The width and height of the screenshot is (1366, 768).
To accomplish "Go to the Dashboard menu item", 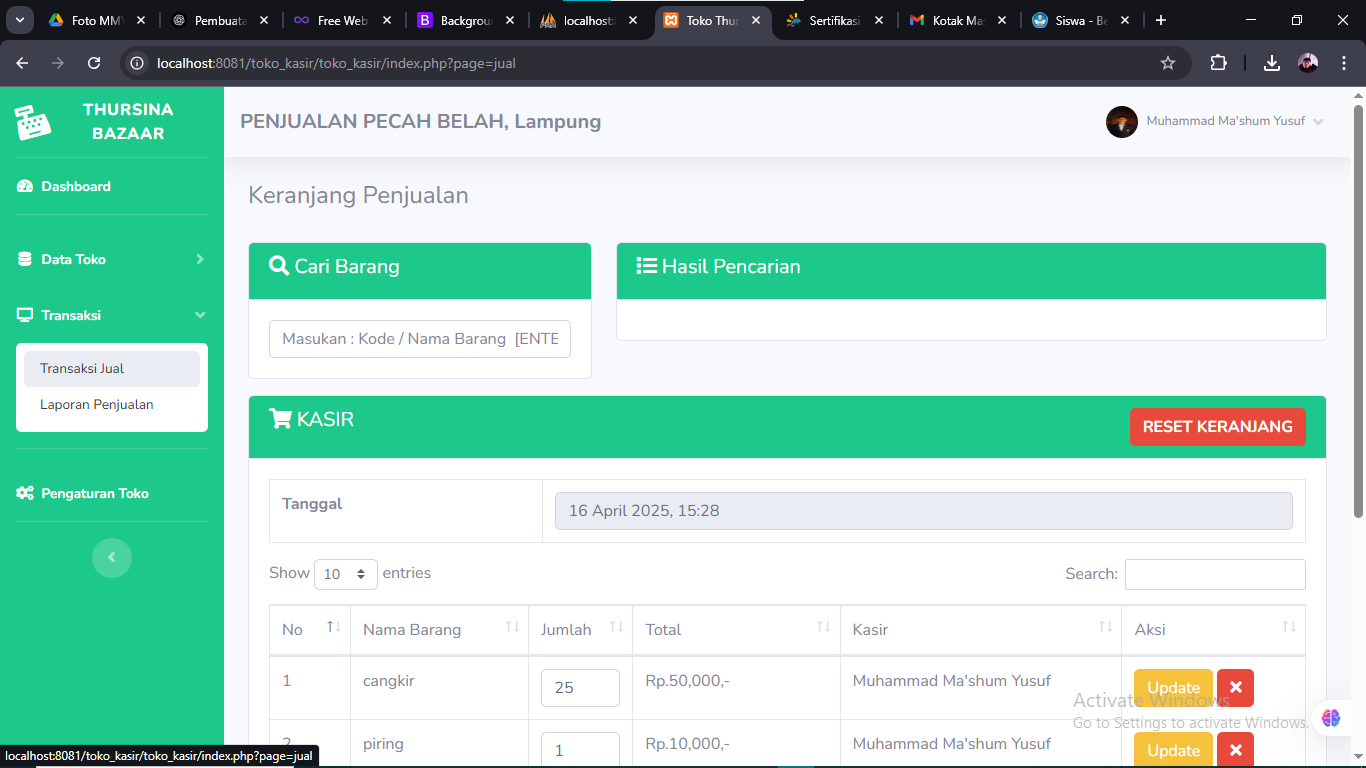I will pyautogui.click(x=76, y=187).
